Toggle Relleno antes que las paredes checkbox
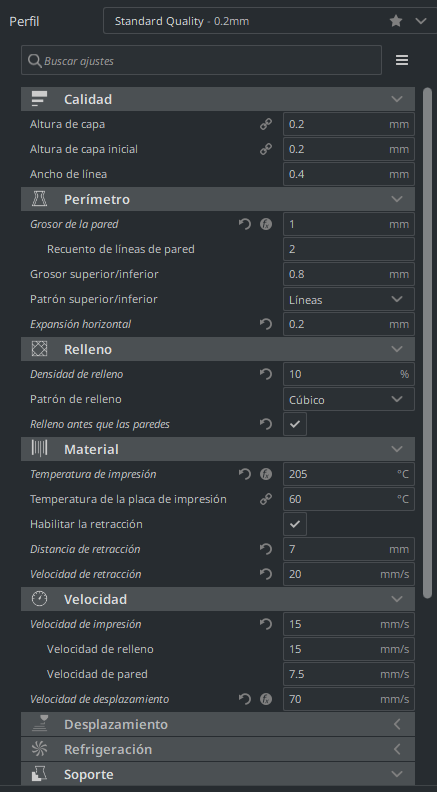Viewport: 437px width, 792px height. tap(295, 424)
